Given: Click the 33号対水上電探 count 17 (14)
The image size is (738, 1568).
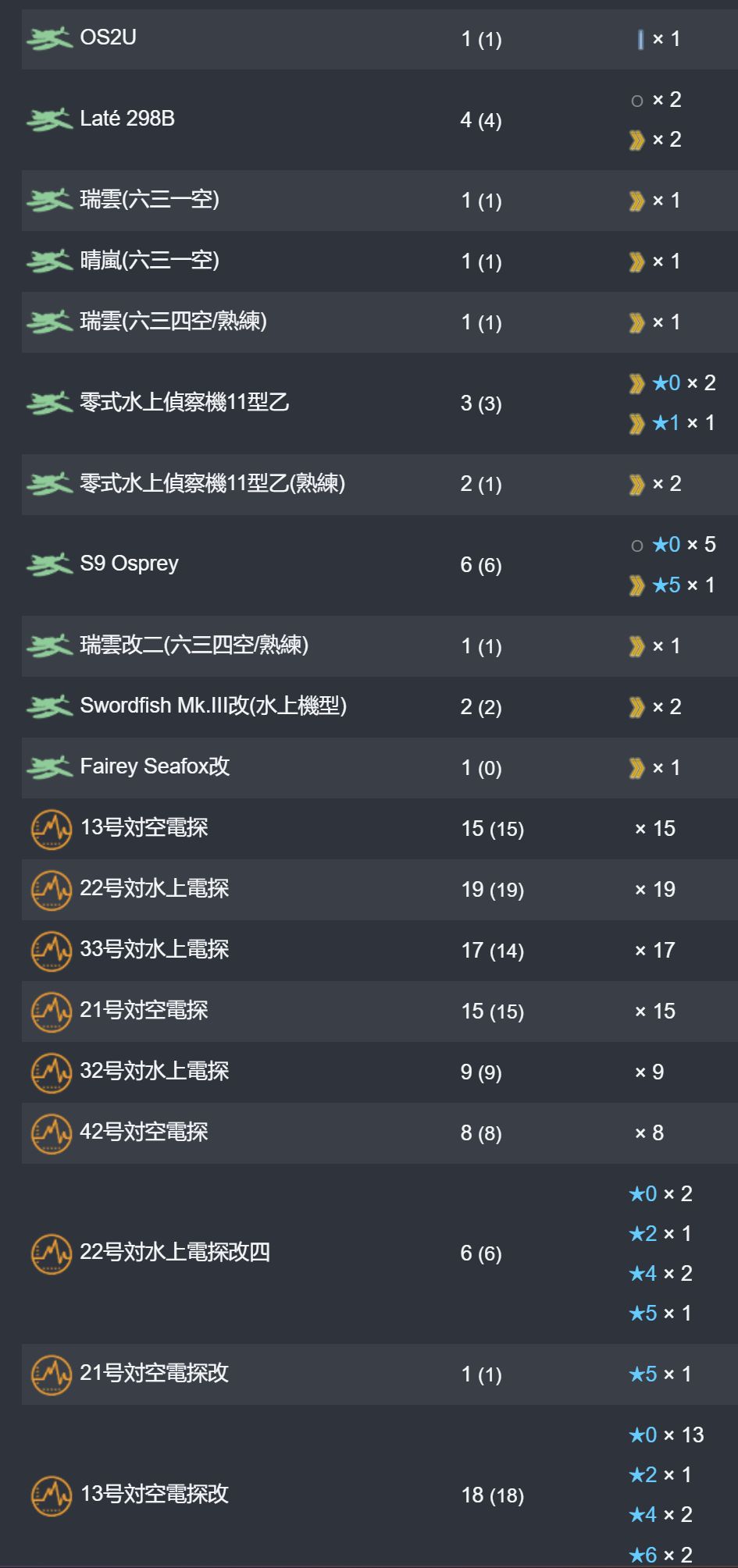Looking at the screenshot, I should pos(492,951).
